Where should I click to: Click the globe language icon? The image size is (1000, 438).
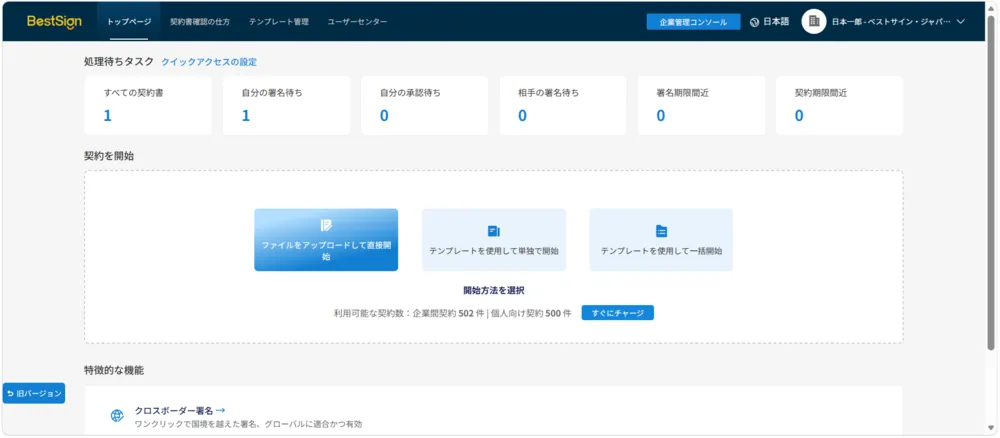coord(754,22)
